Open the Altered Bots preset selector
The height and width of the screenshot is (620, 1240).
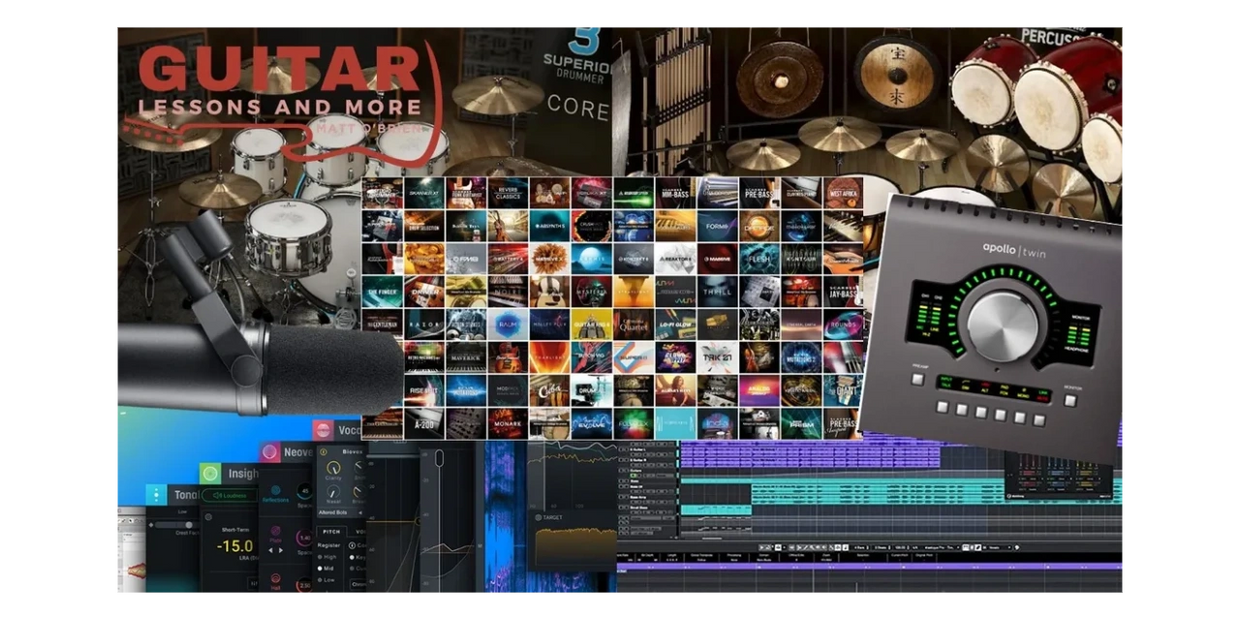click(x=337, y=511)
